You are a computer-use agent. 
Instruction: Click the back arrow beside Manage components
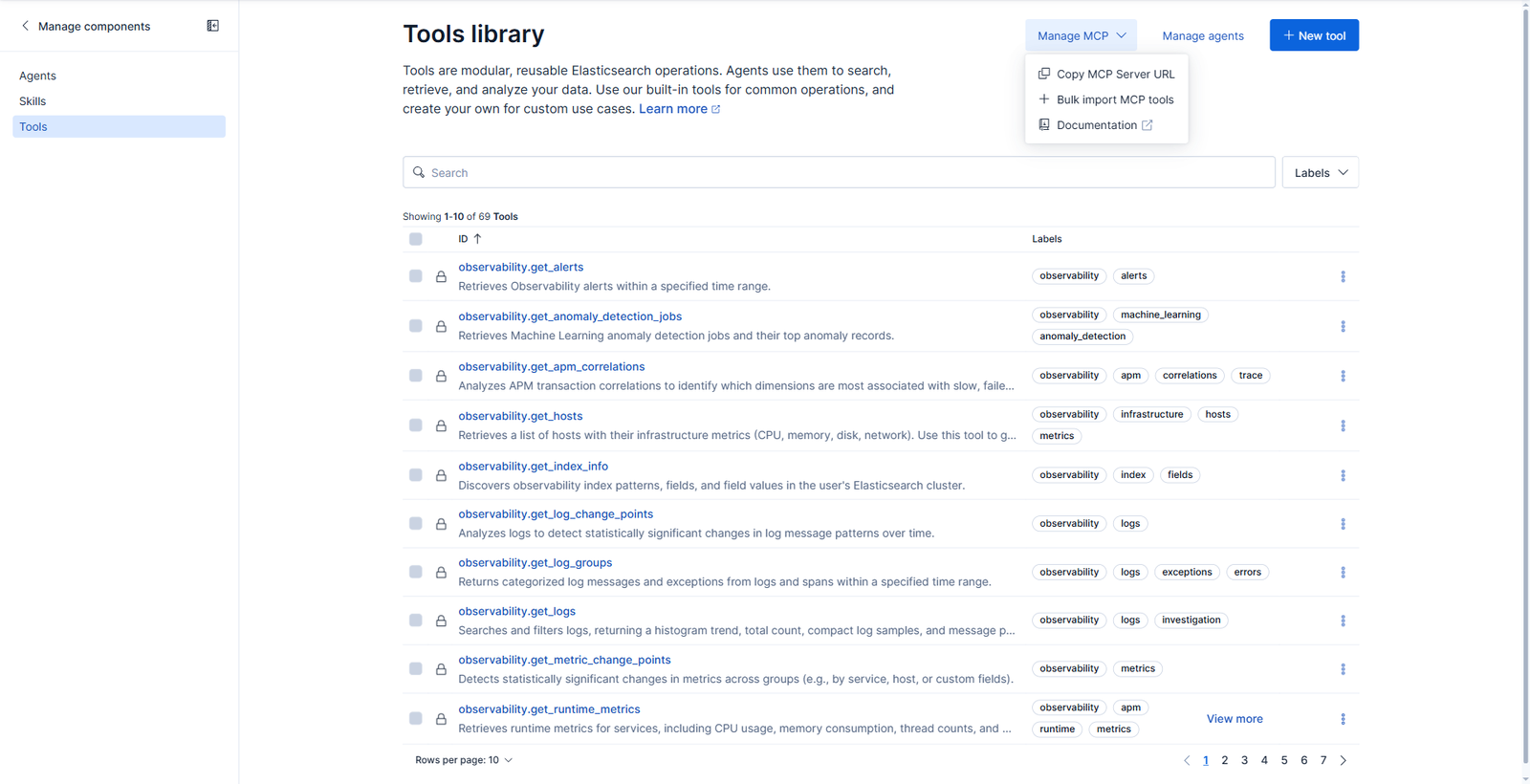tap(26, 26)
